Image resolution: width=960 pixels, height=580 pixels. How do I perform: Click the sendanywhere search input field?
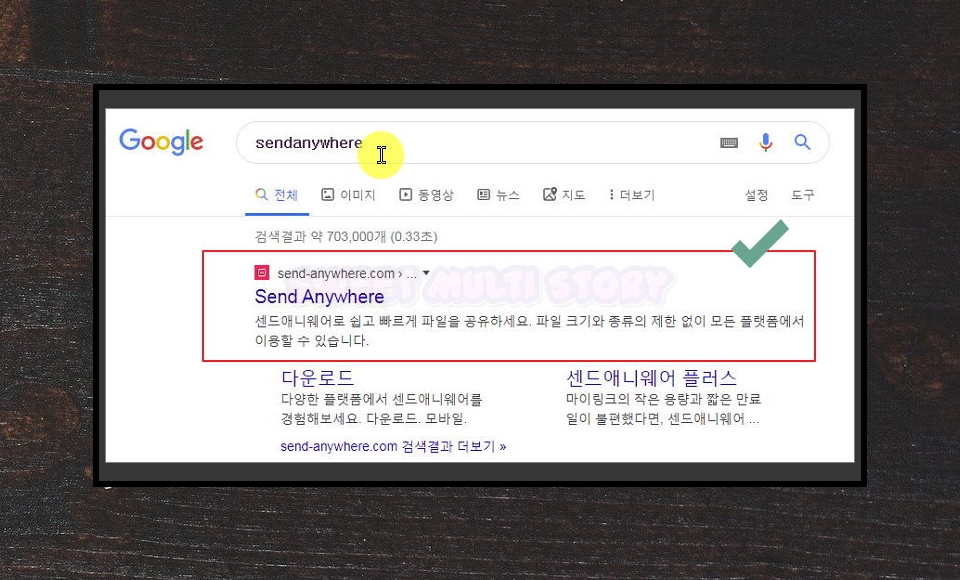pyautogui.click(x=532, y=143)
